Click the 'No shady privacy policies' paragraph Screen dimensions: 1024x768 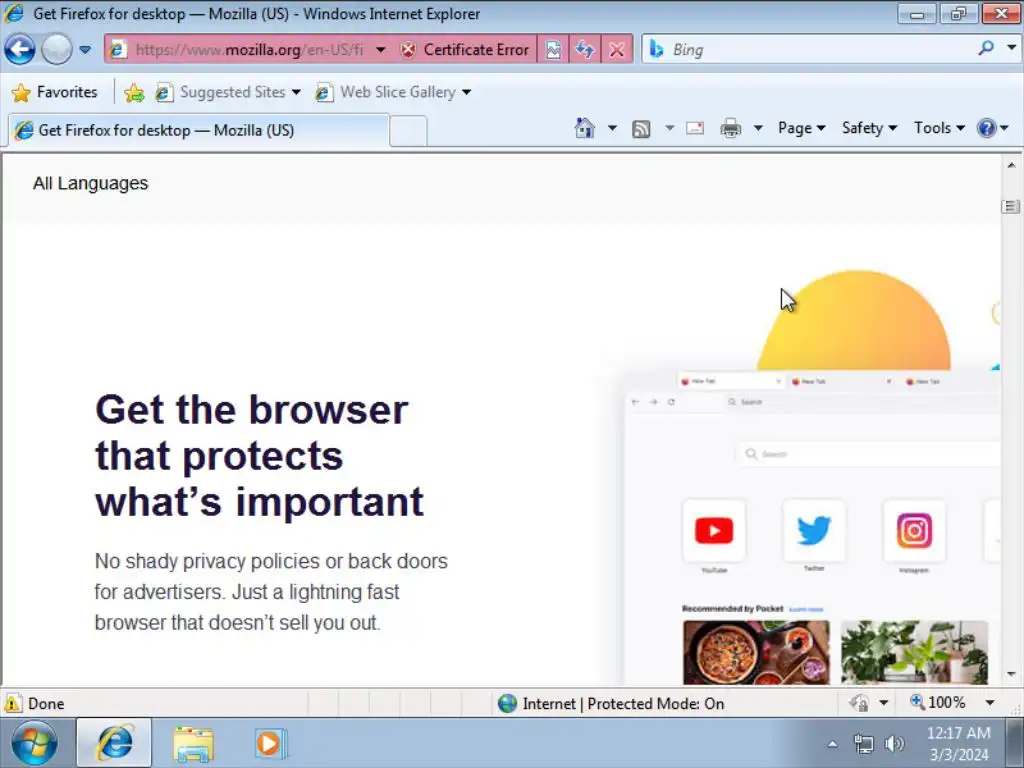pos(270,592)
